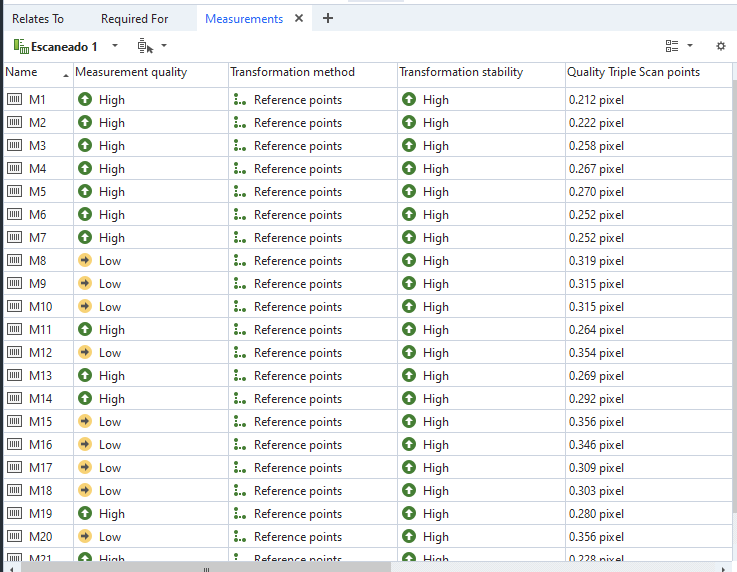Click the transformation stability icon for M12
This screenshot has width=737, height=572.
[x=409, y=353]
